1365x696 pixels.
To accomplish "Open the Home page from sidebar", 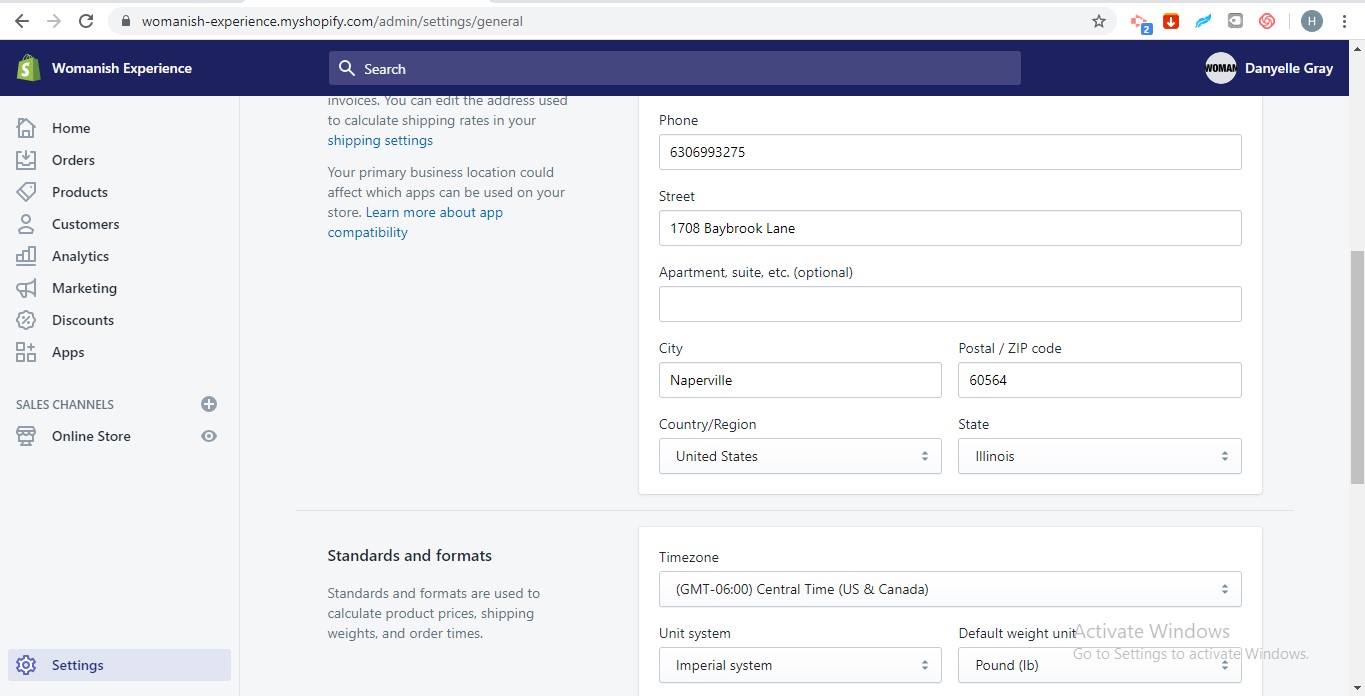I will click(70, 128).
